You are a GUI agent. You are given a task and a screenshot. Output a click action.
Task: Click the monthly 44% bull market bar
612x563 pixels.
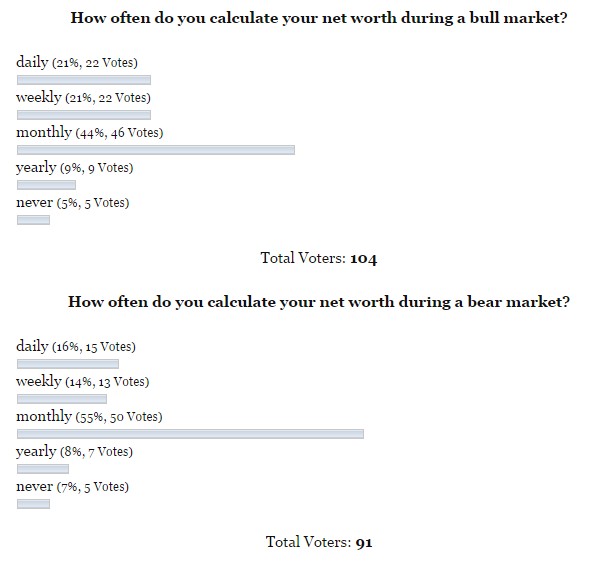tap(156, 149)
